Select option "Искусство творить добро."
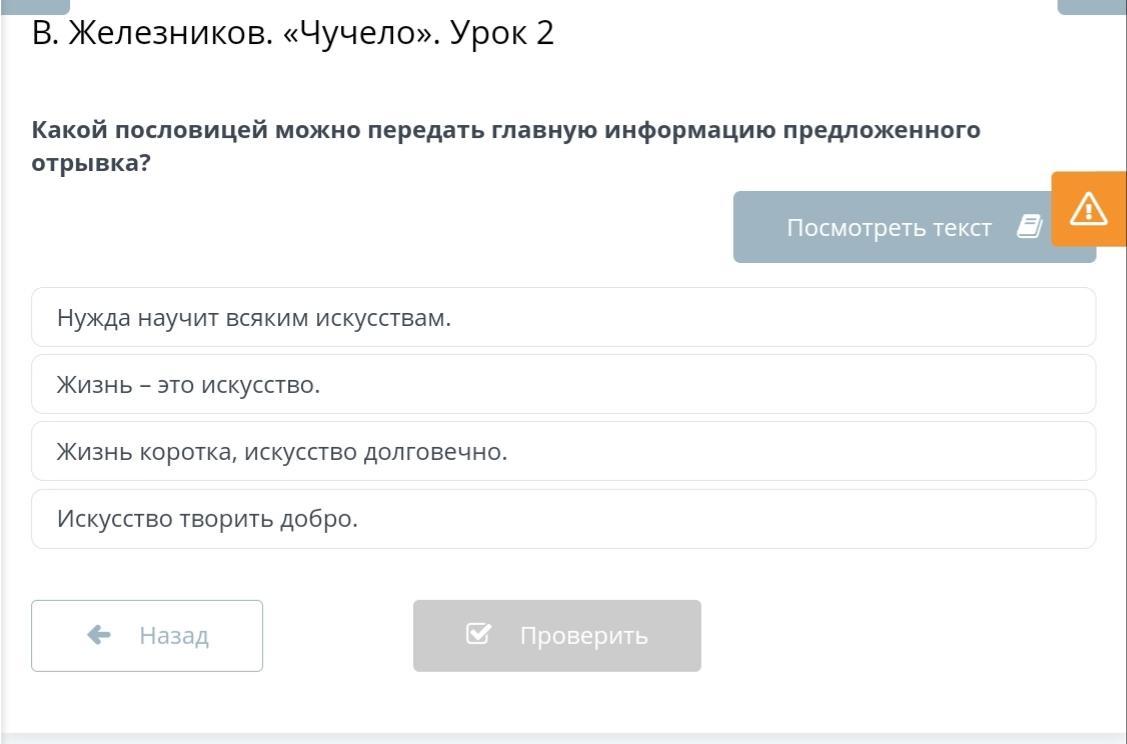Image resolution: width=1127 pixels, height=744 pixels. 207,519
